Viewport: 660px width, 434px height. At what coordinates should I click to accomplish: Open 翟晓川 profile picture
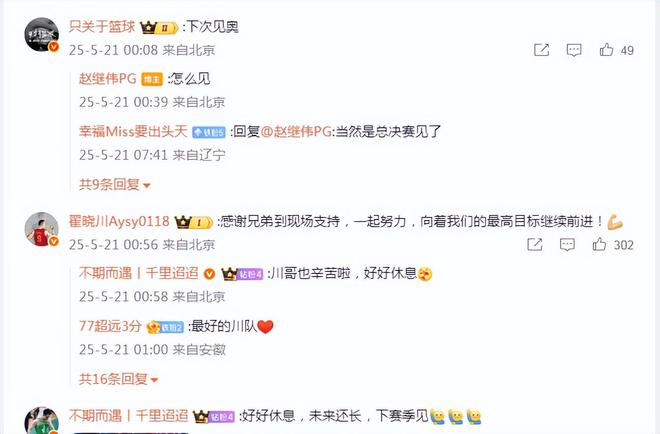point(41,229)
